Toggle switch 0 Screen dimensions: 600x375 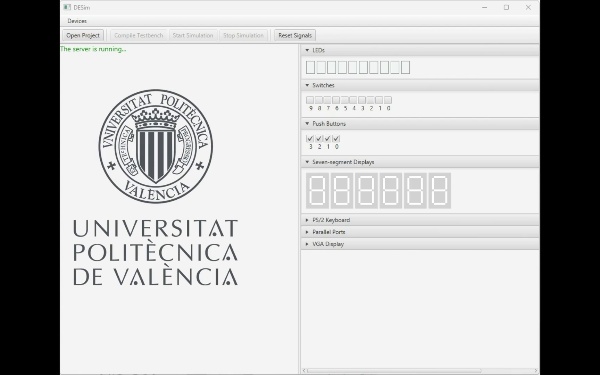[388, 100]
